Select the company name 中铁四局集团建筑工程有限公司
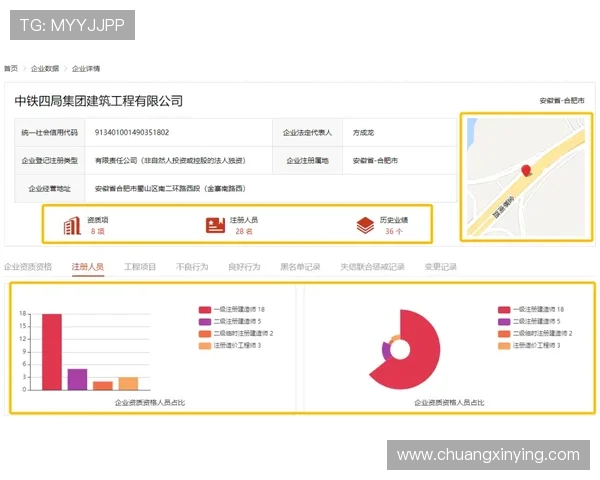600x480 pixels. [99, 101]
